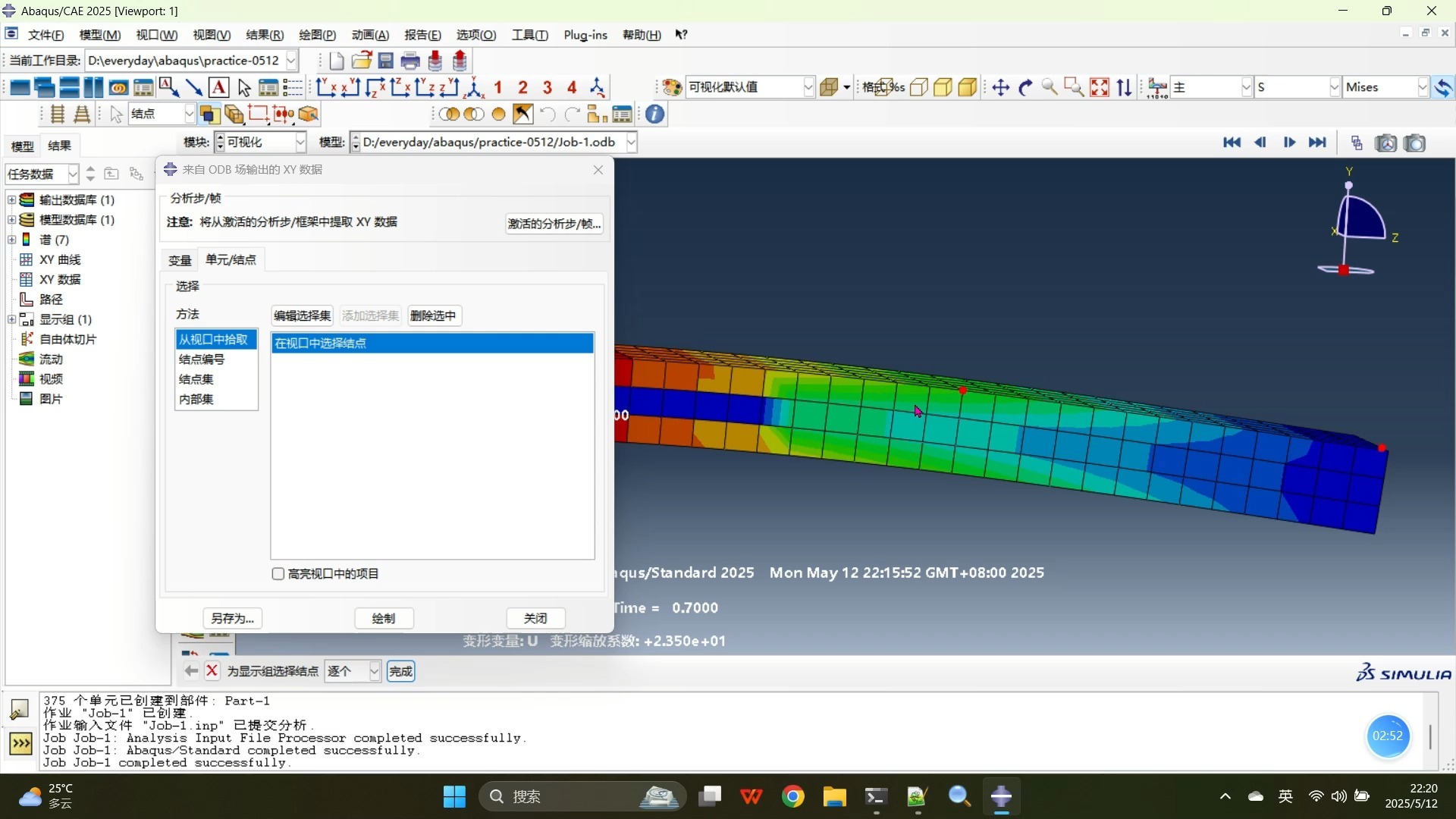Click the Pan view tool
This screenshot has height=819, width=1456.
(x=1001, y=88)
